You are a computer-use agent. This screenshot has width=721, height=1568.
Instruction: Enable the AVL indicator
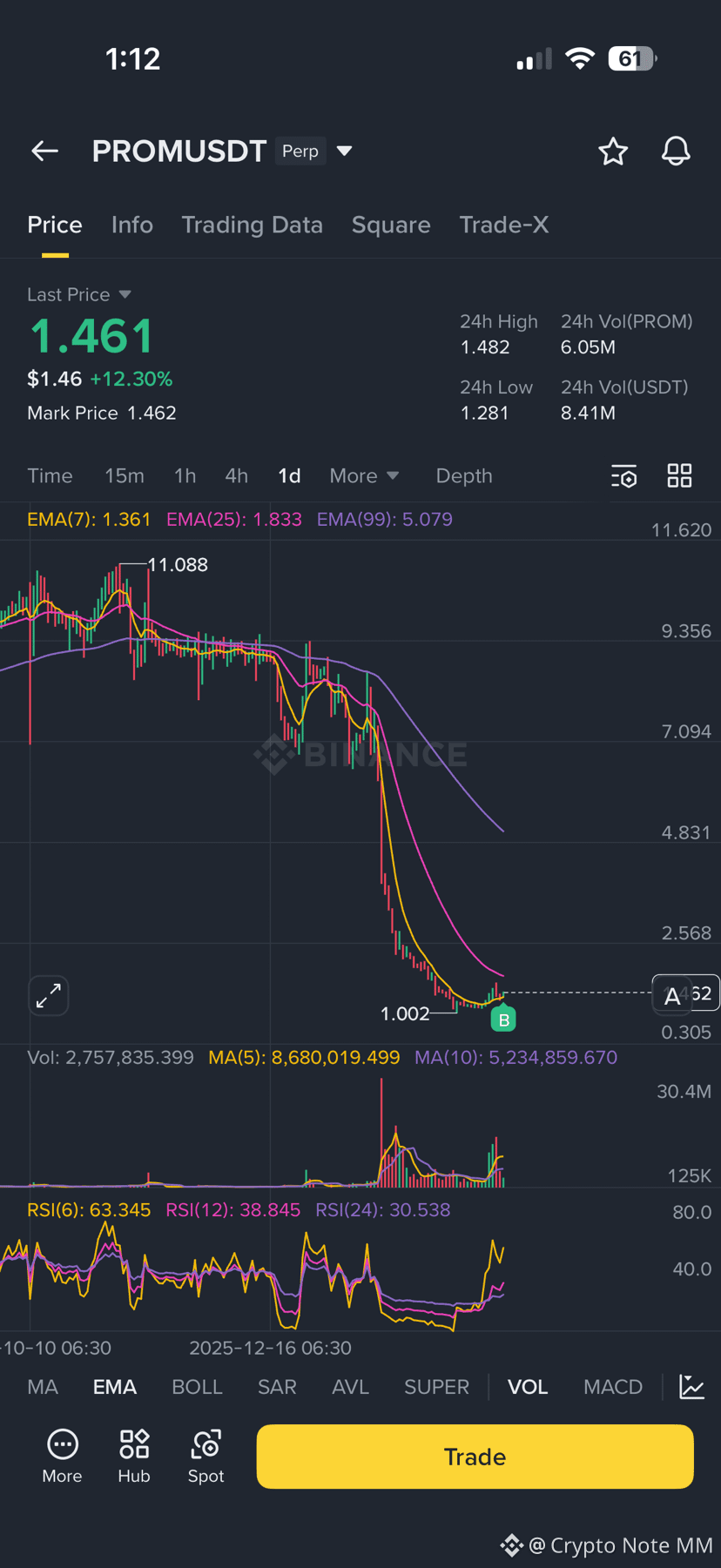pyautogui.click(x=351, y=1387)
